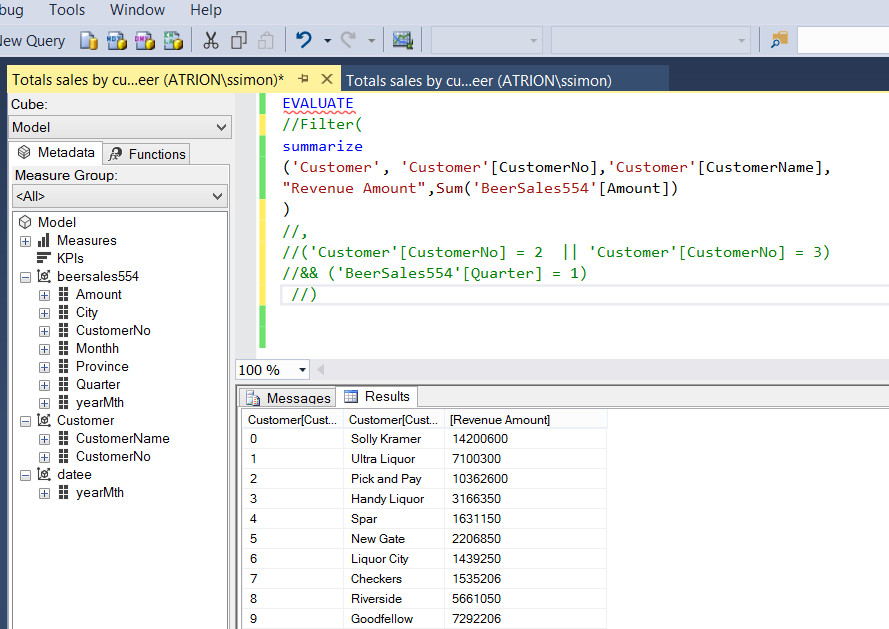Click the Copy icon in toolbar
The height and width of the screenshot is (629, 889).
[238, 41]
